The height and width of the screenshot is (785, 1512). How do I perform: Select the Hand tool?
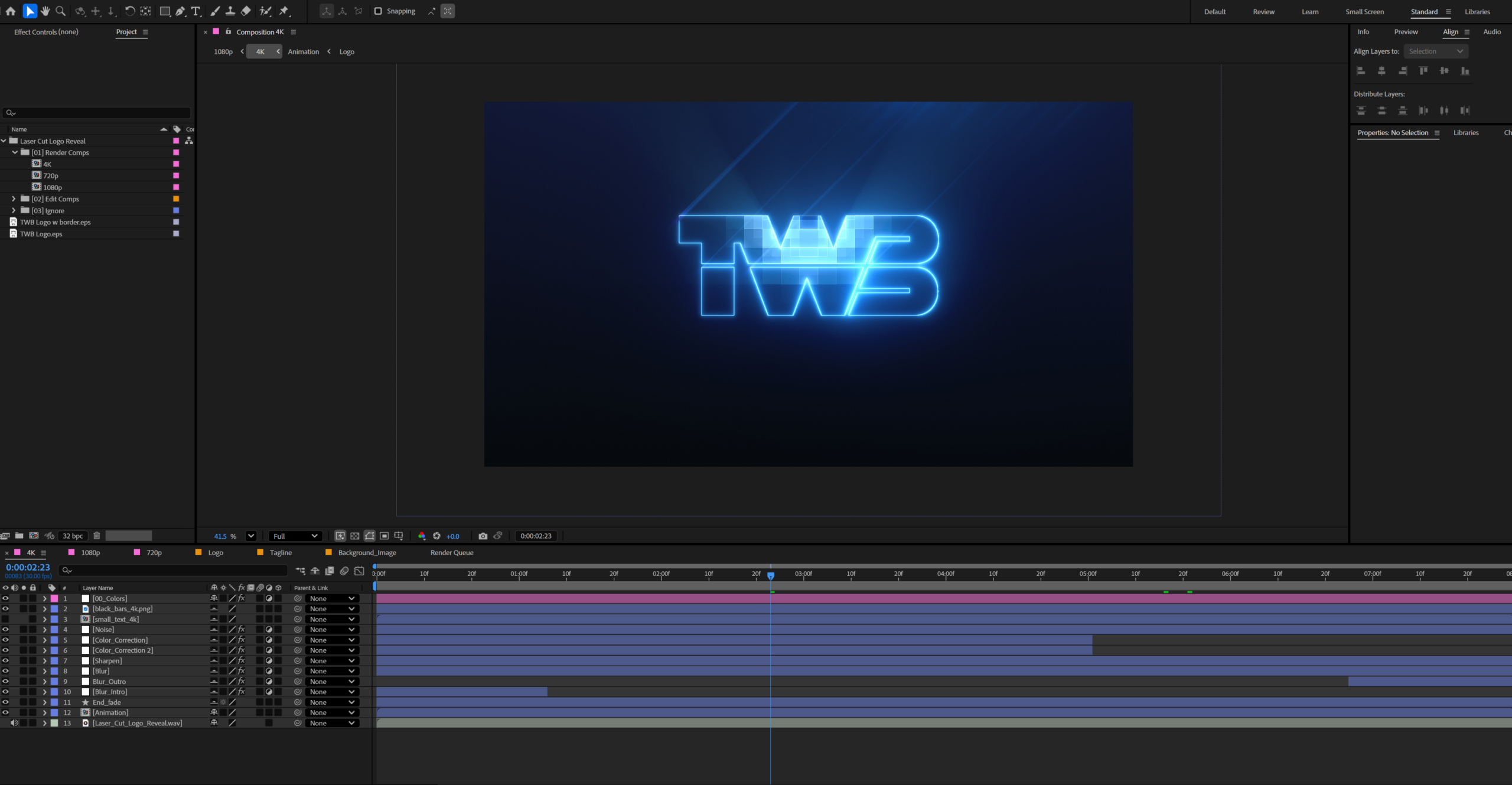click(x=44, y=11)
